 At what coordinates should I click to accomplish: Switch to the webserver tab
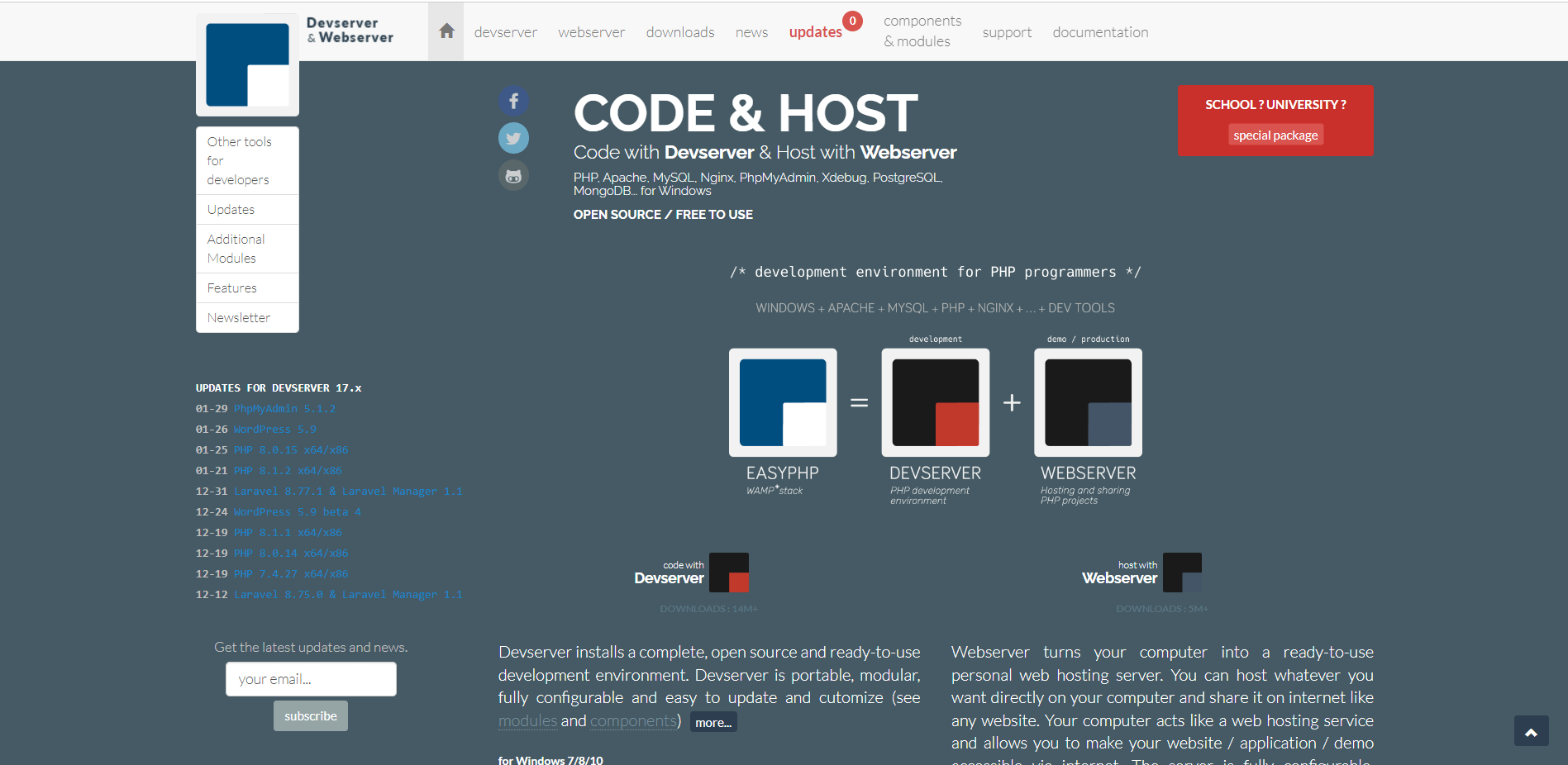click(x=591, y=31)
